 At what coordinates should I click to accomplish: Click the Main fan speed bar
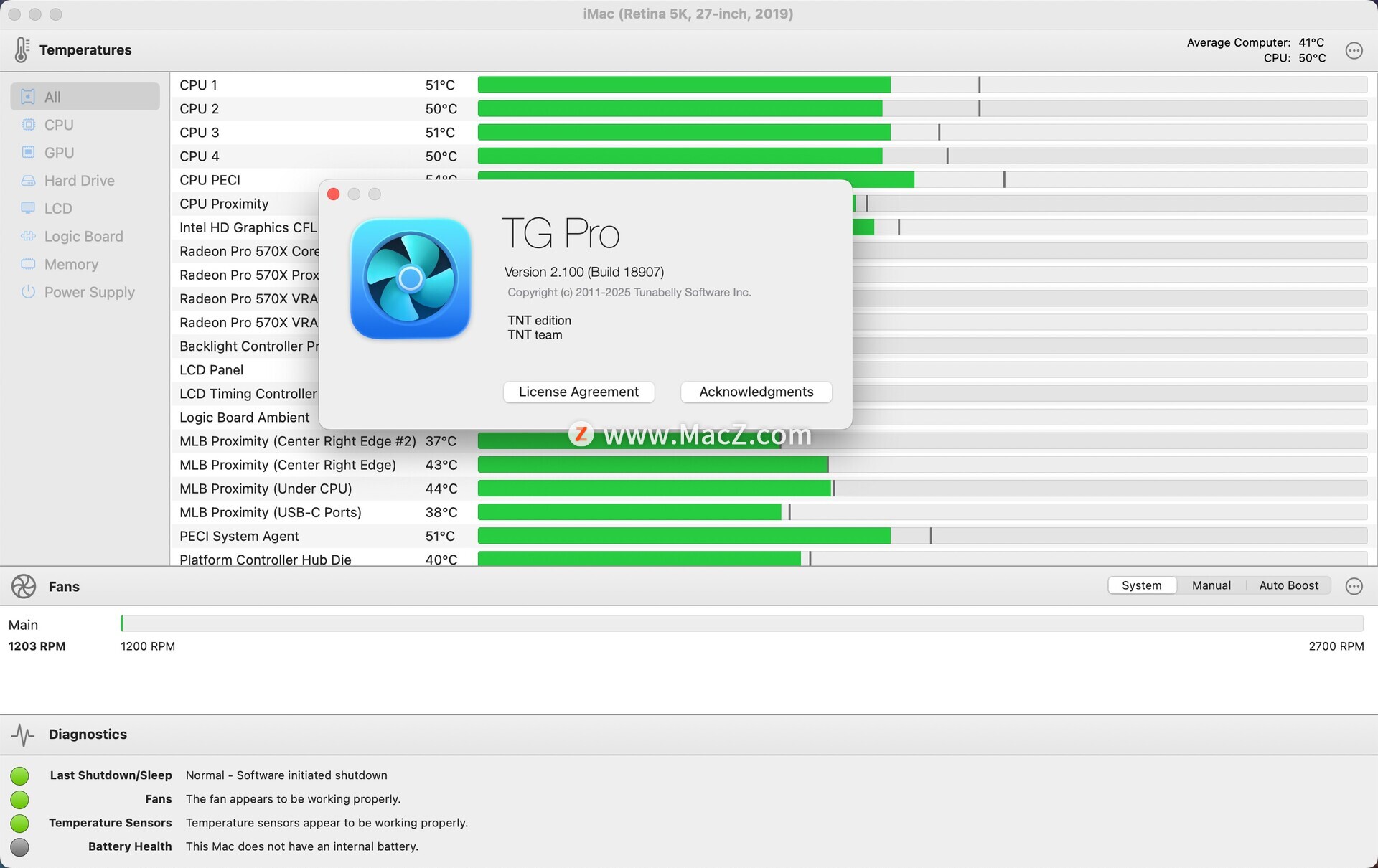(x=741, y=623)
